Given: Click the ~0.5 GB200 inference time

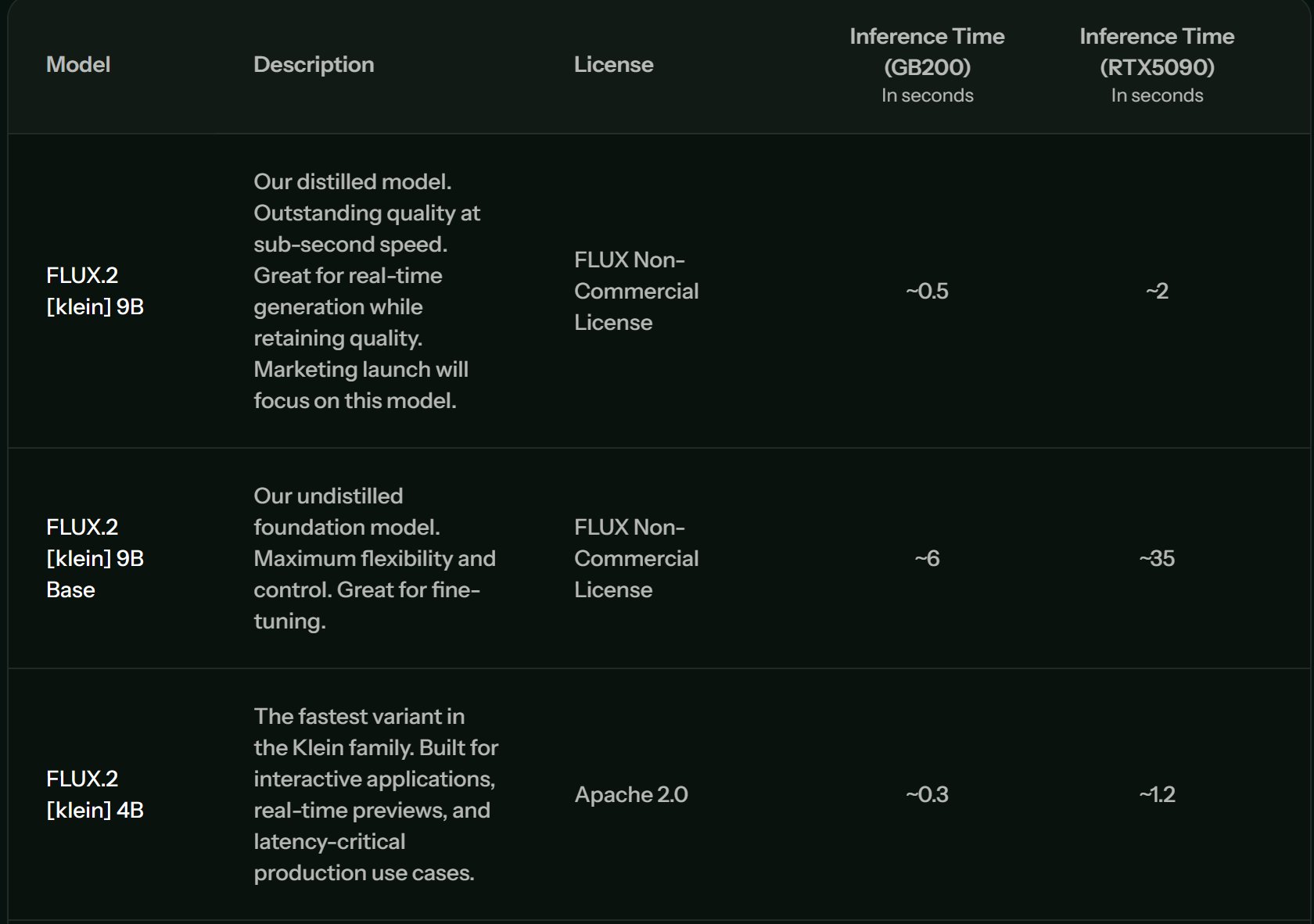Looking at the screenshot, I should tap(927, 291).
